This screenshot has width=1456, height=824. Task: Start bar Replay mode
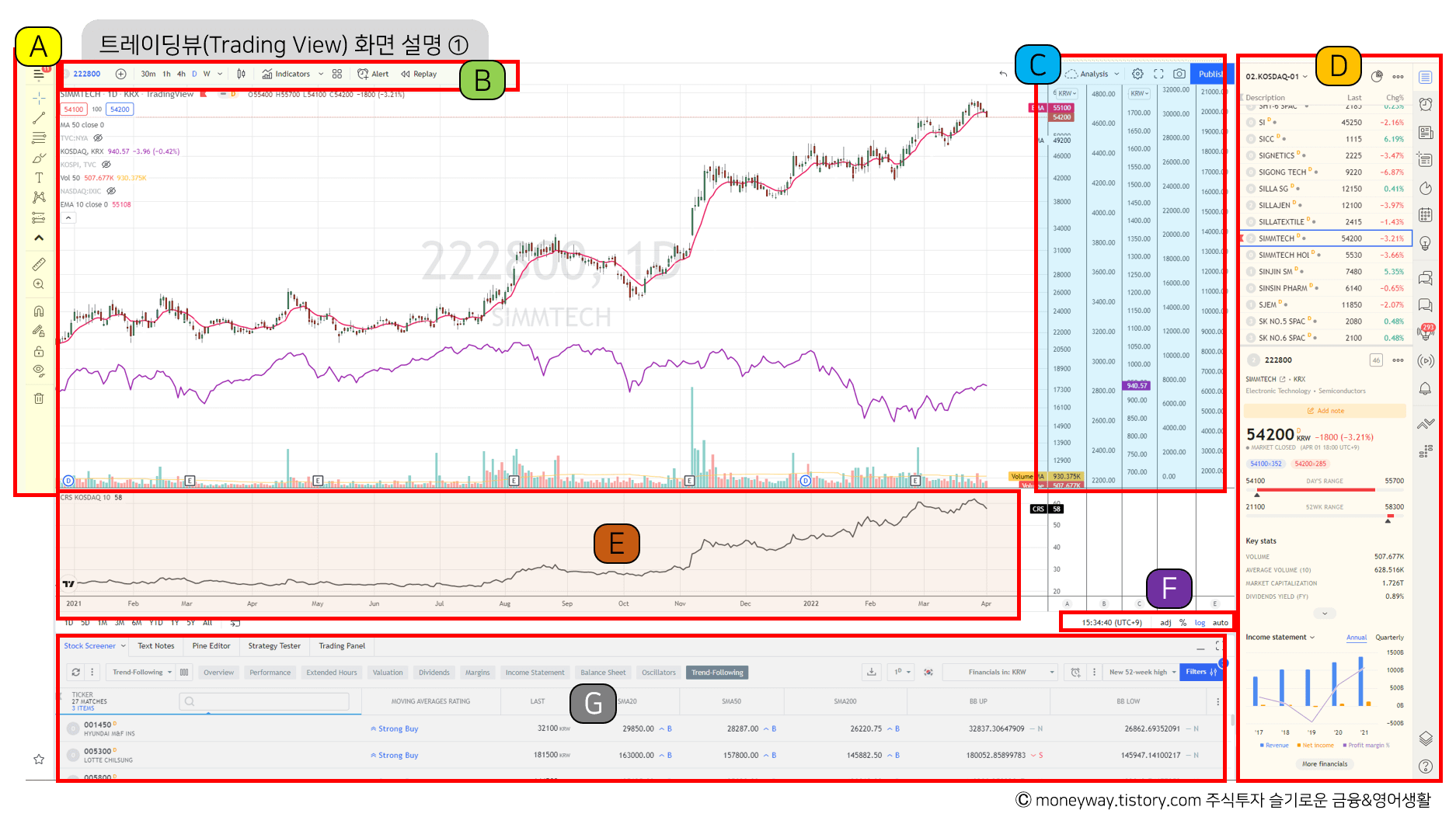(419, 74)
